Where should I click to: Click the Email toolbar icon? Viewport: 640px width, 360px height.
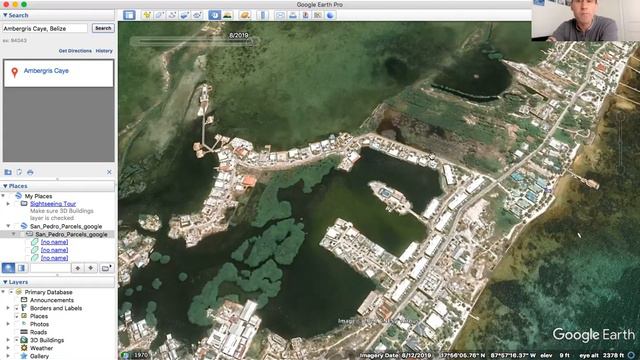280,15
